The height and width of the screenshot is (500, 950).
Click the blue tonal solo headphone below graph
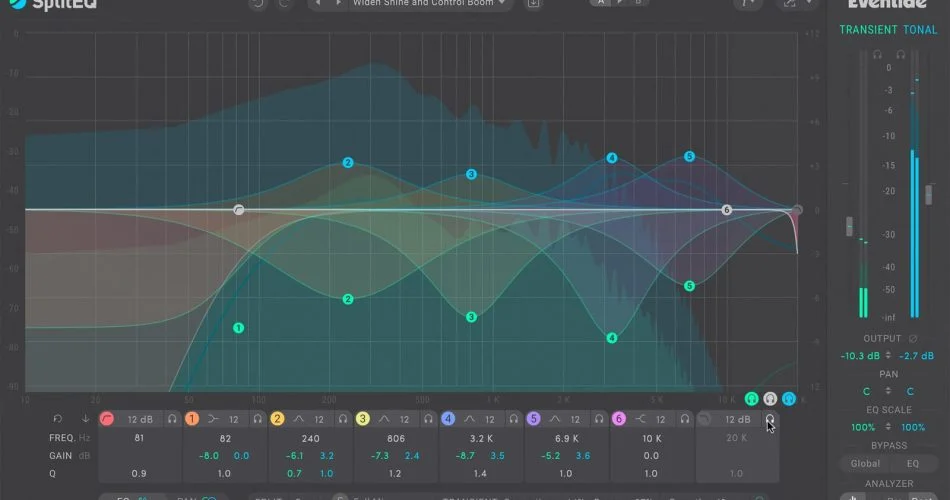789,399
